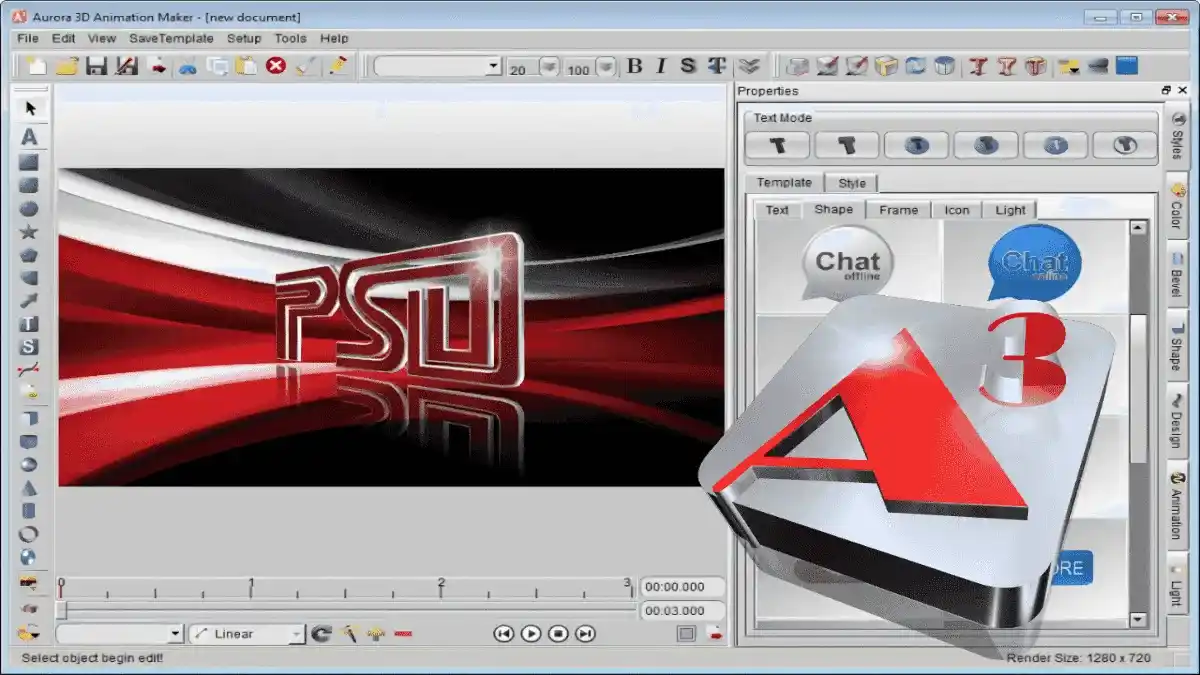Open the Setup menu

244,38
